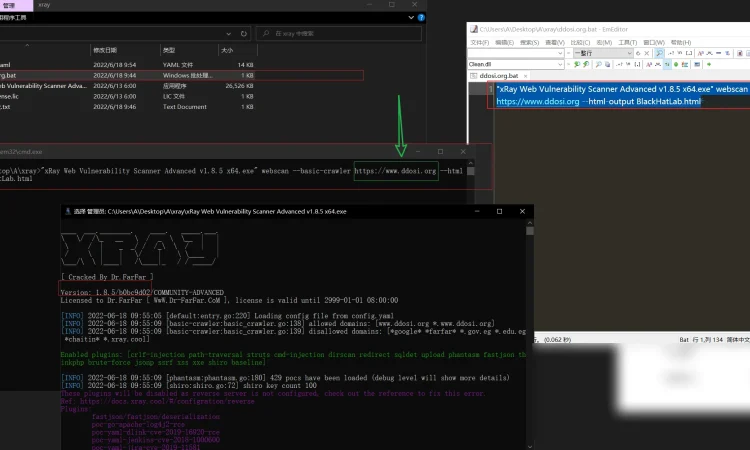Open the 帮助(H) menu in EmEditor
This screenshot has height=450, width=750.
pyautogui.click(x=681, y=43)
